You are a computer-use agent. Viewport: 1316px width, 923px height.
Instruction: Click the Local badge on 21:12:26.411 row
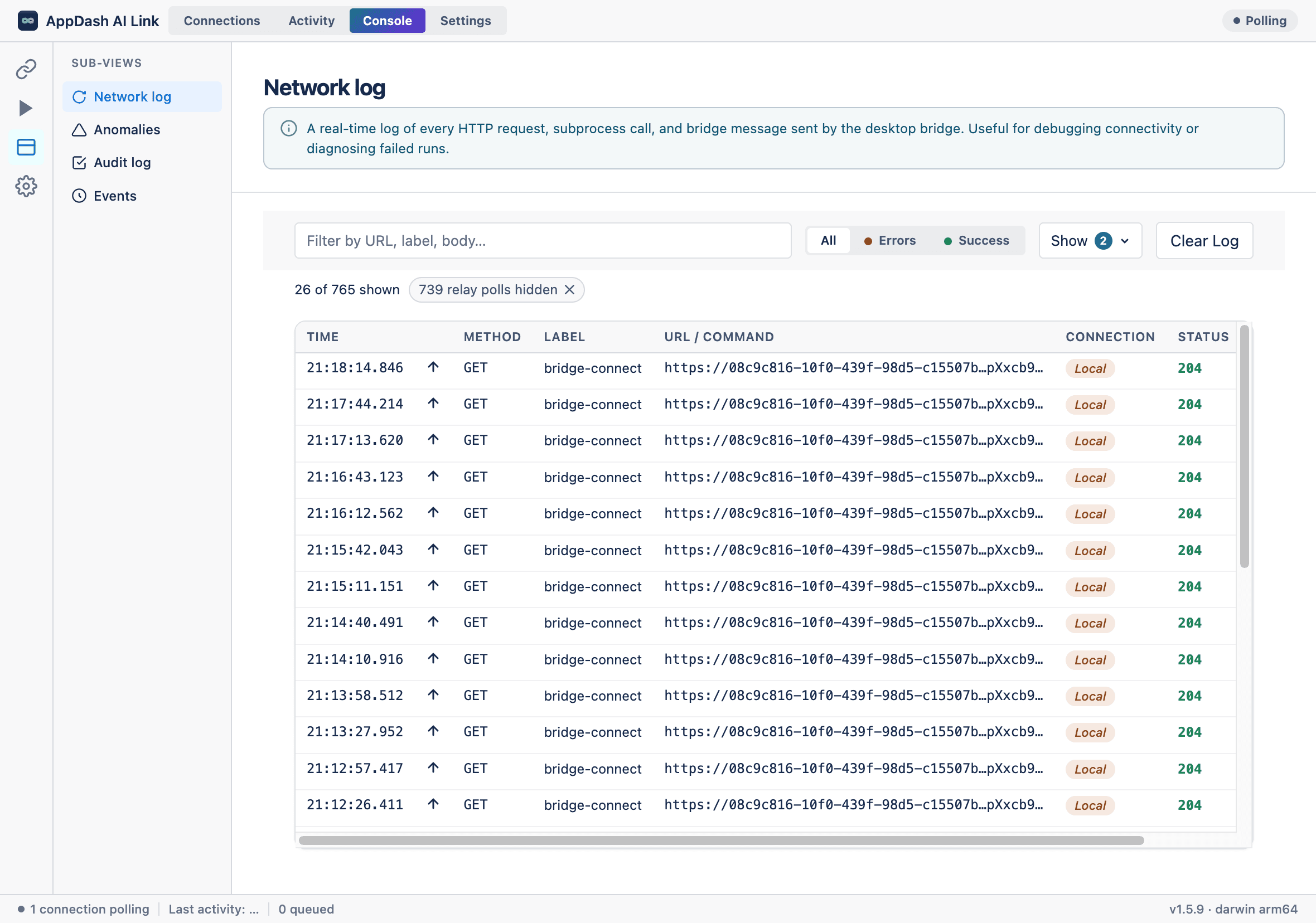pyautogui.click(x=1090, y=805)
